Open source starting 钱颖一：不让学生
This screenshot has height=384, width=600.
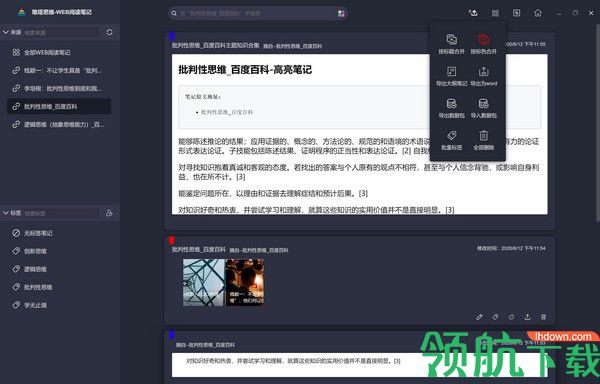pyautogui.click(x=59, y=70)
